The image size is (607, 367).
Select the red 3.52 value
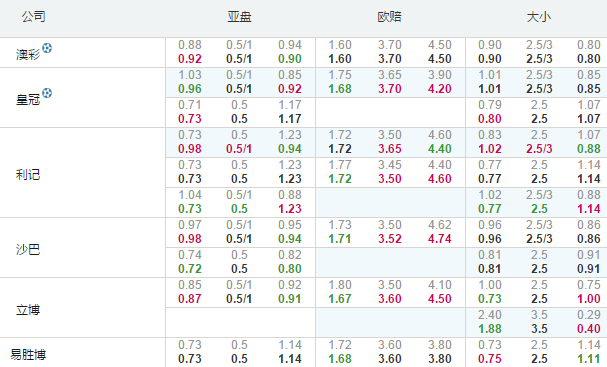tap(390, 239)
